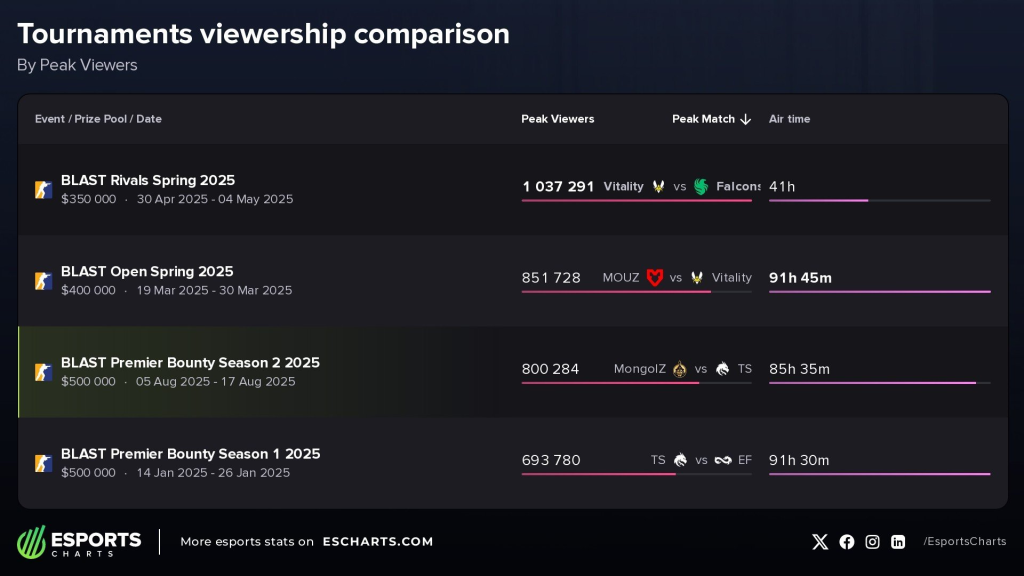Open the Facebook social icon
Image resolution: width=1024 pixels, height=576 pixels.
(847, 542)
